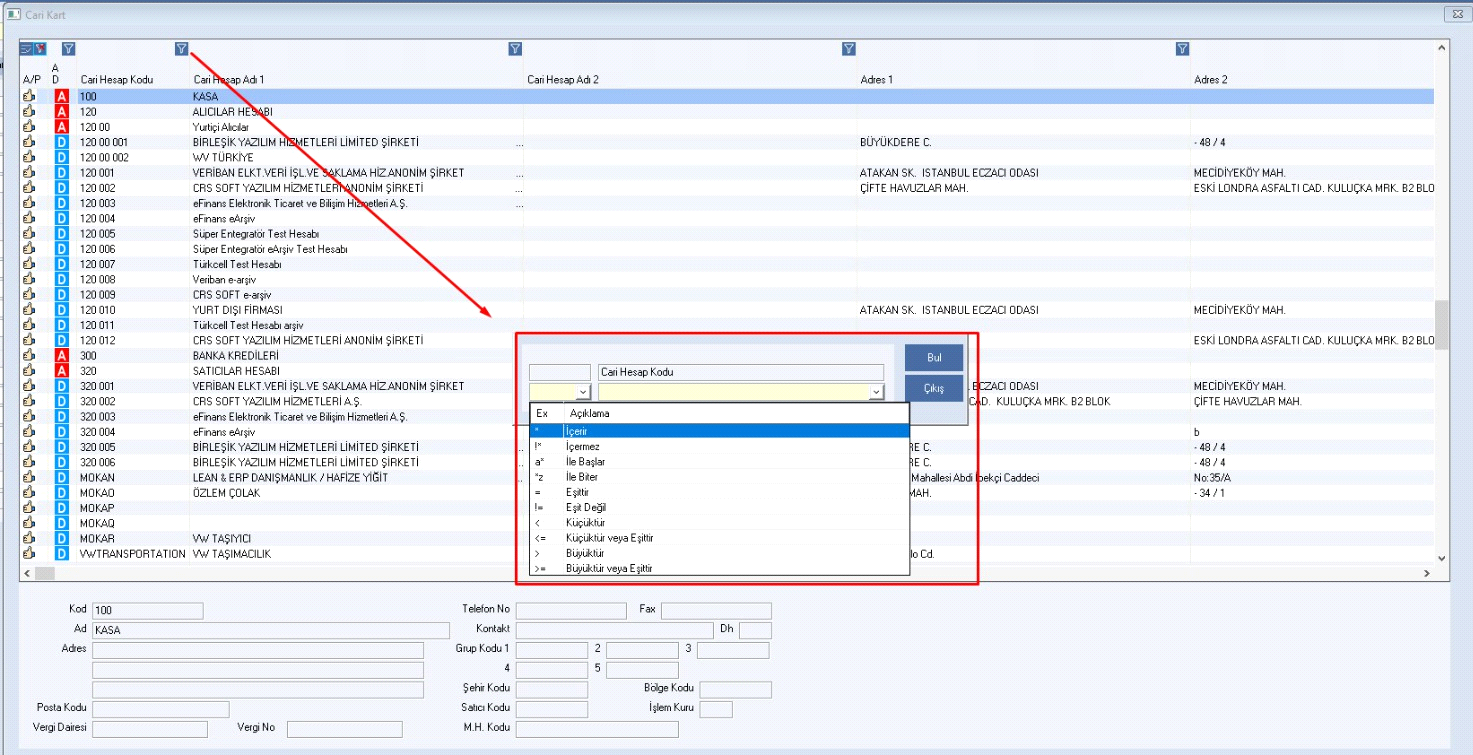Expand the wide yellow value combo box arrow

pos(876,392)
